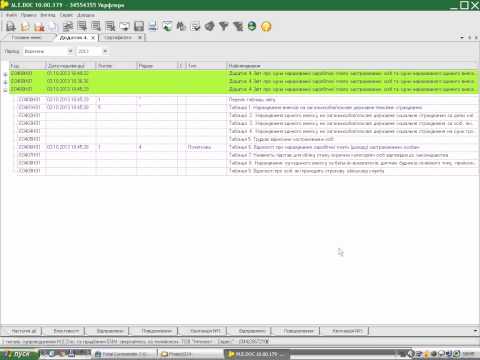The height and width of the screenshot is (360, 480).
Task: Click the blue printer toolbar icon
Action: tap(153, 26)
